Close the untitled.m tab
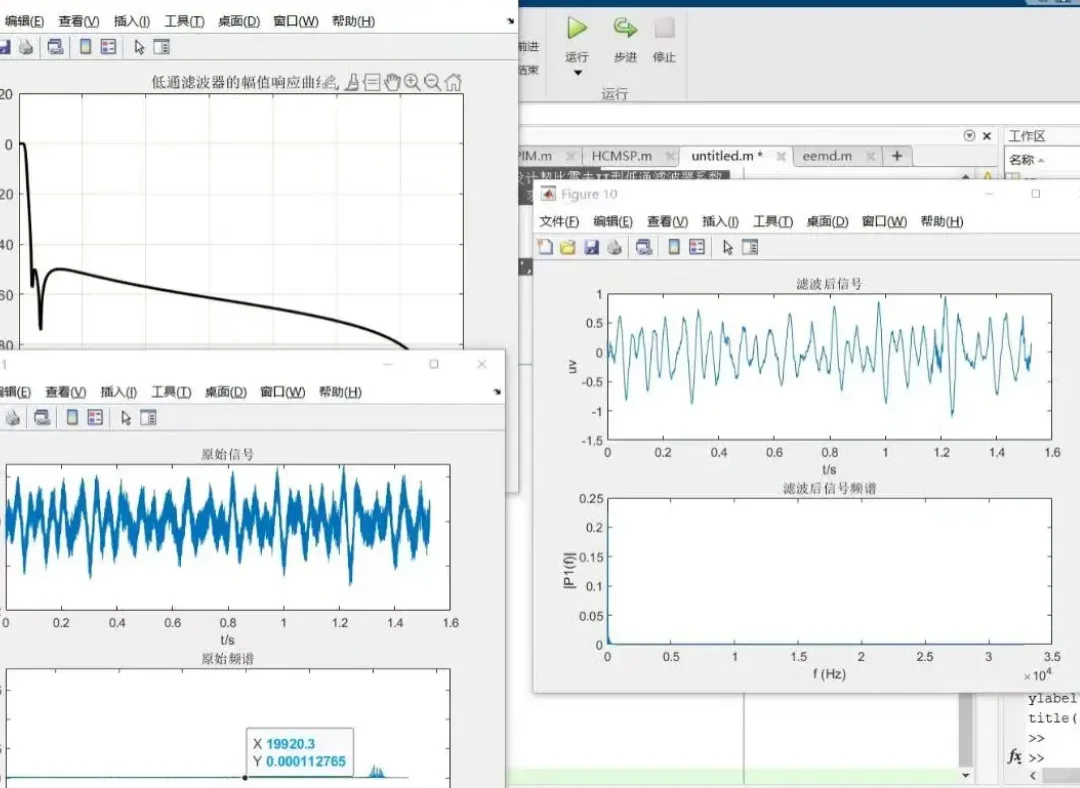Screen dimensions: 1080x788 click(x=780, y=156)
